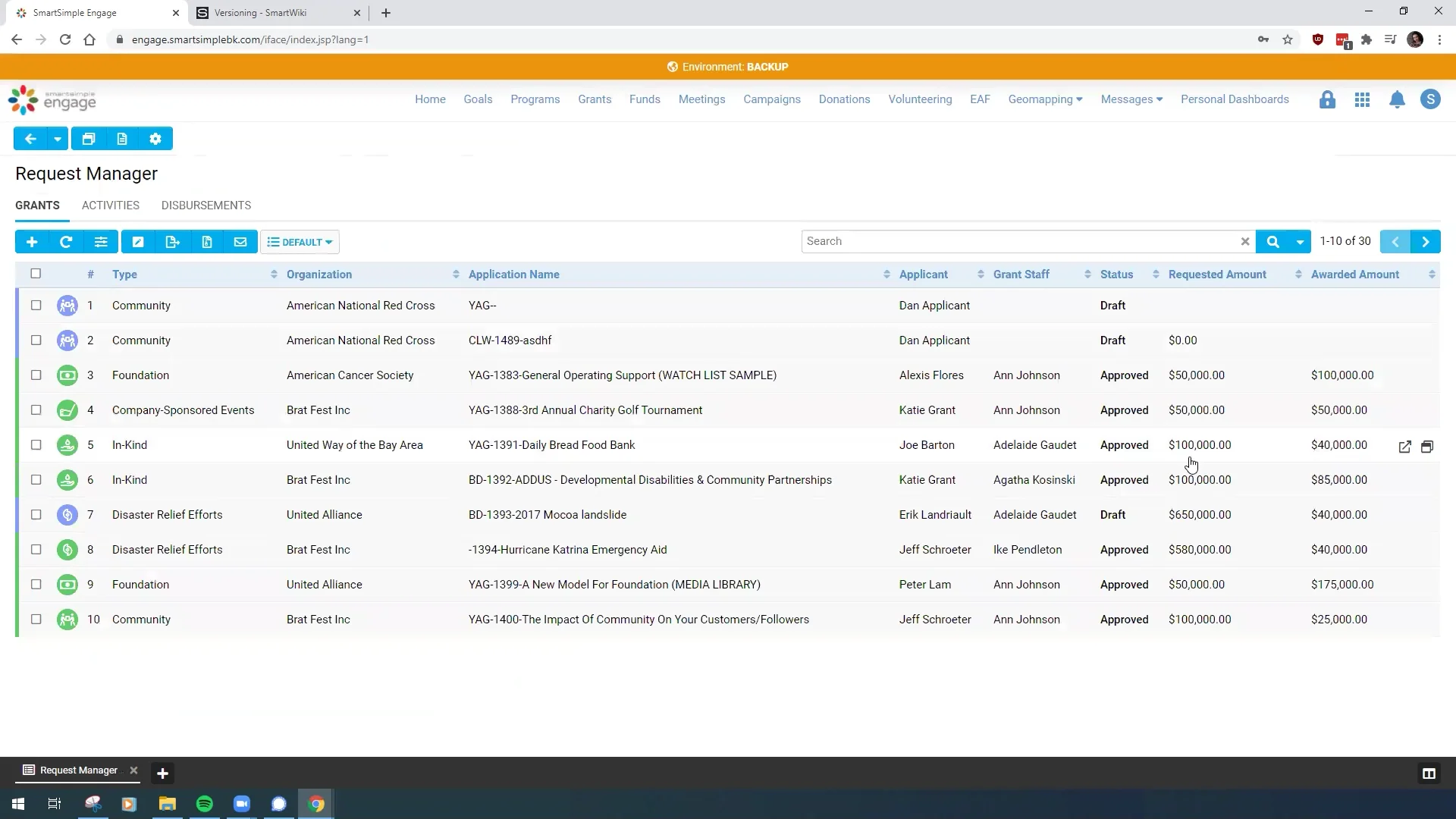Sort by the Requested Amount column

[x=1298, y=275]
